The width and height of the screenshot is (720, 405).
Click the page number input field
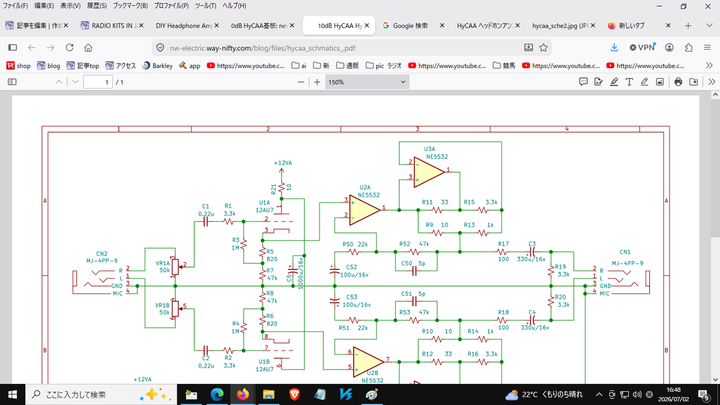[98, 82]
